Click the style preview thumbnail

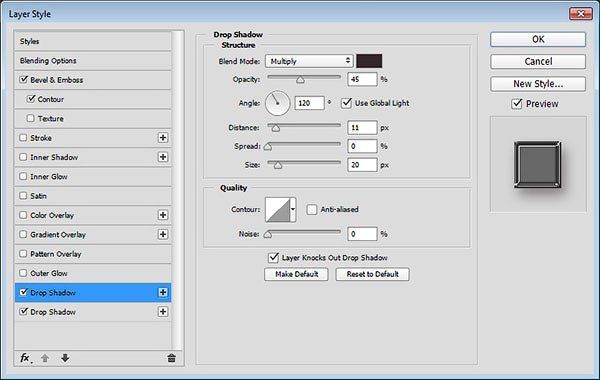(x=538, y=164)
